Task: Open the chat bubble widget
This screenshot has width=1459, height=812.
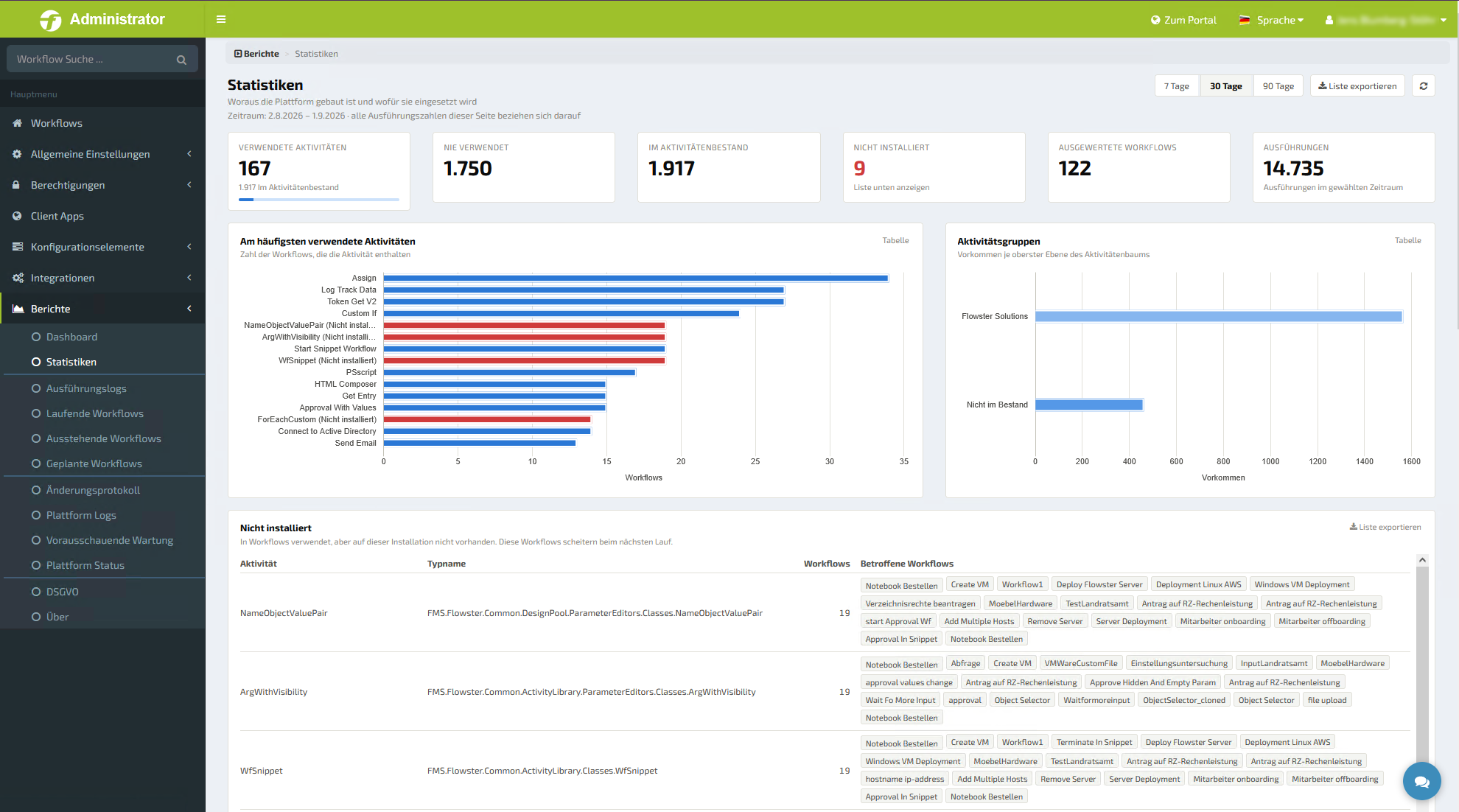Action: pos(1421,781)
